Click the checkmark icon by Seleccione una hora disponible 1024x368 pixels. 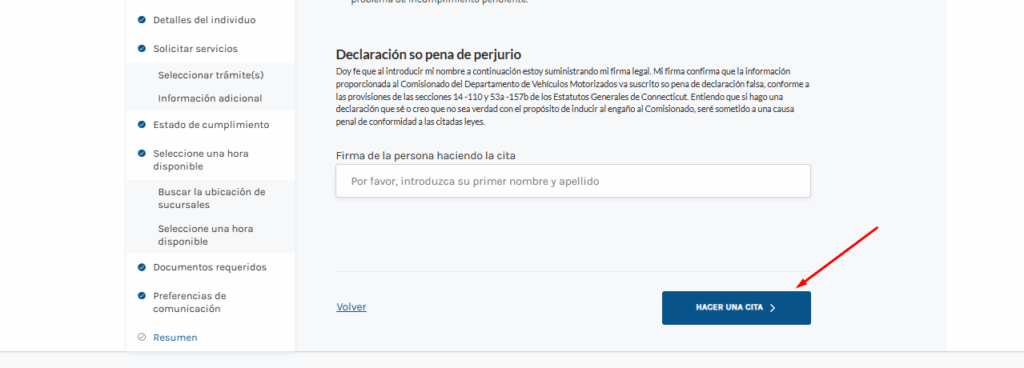(142, 153)
